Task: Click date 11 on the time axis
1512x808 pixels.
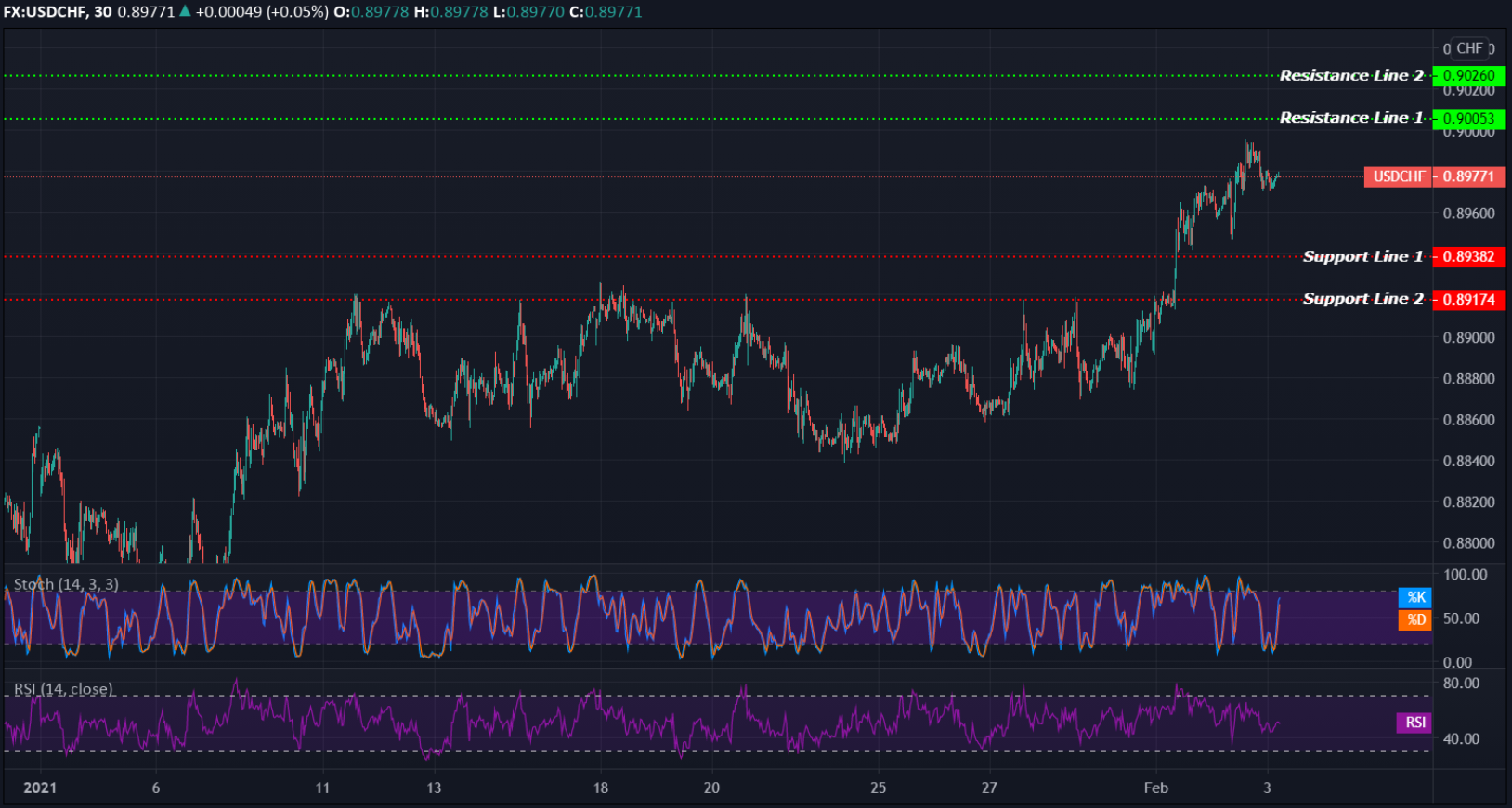Action: [x=322, y=788]
